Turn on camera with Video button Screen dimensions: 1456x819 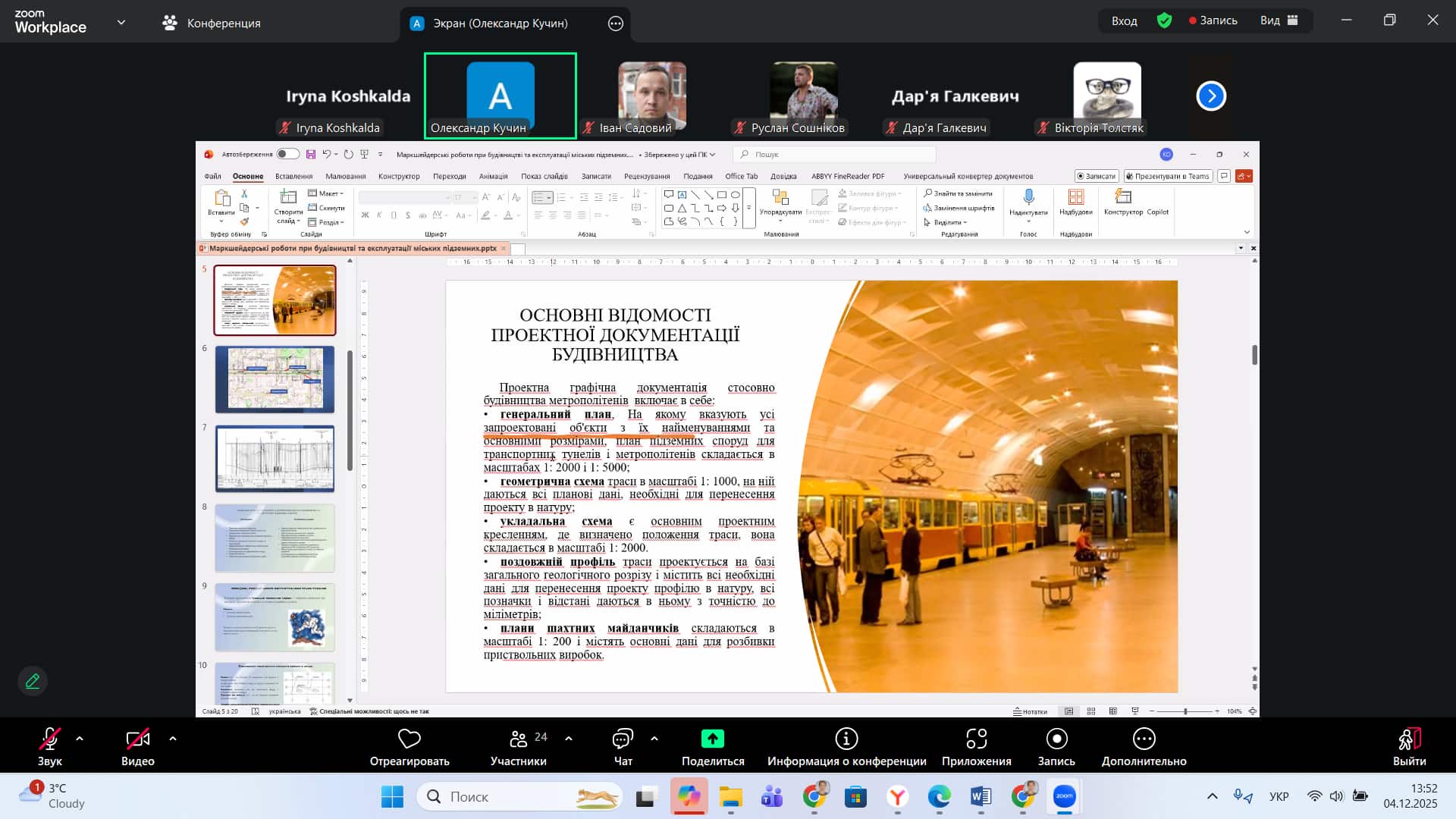(x=137, y=739)
